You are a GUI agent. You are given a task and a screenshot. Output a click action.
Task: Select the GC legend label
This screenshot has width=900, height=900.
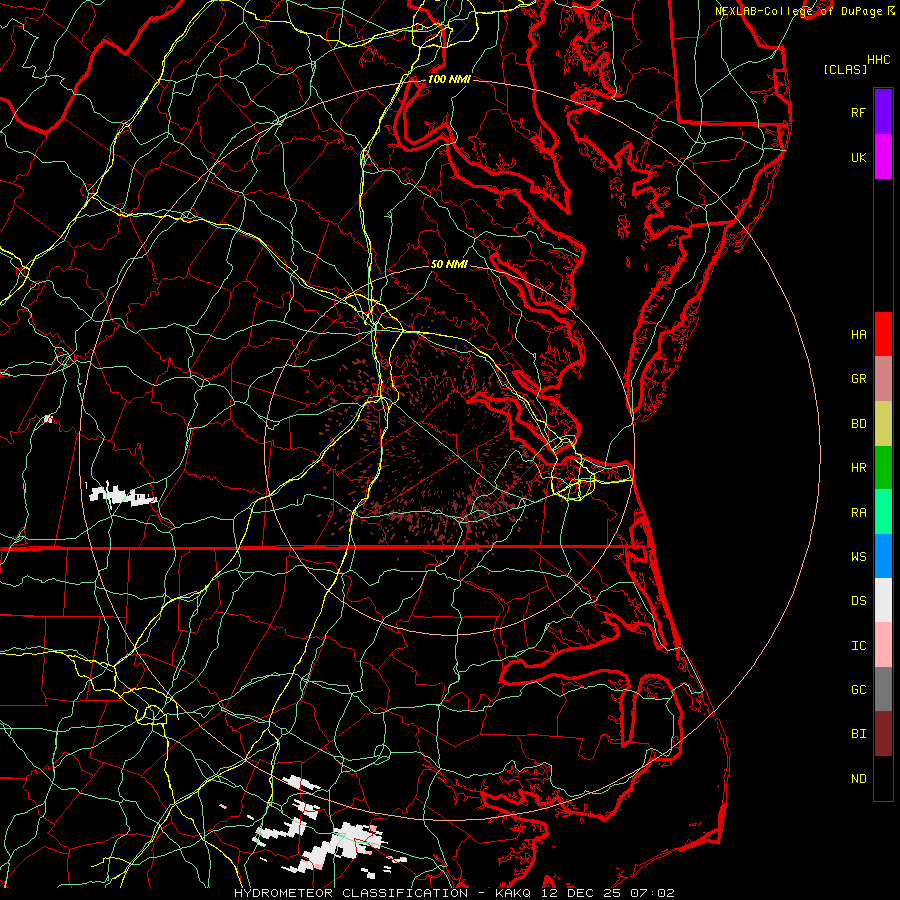(858, 690)
